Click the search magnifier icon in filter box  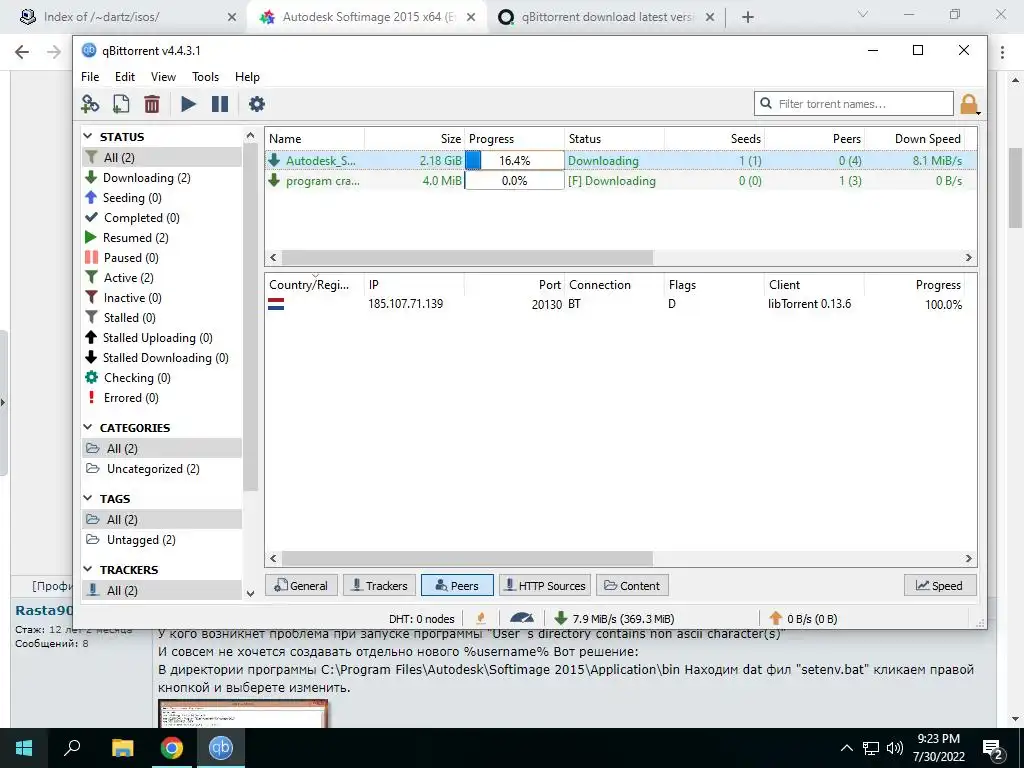[766, 103]
